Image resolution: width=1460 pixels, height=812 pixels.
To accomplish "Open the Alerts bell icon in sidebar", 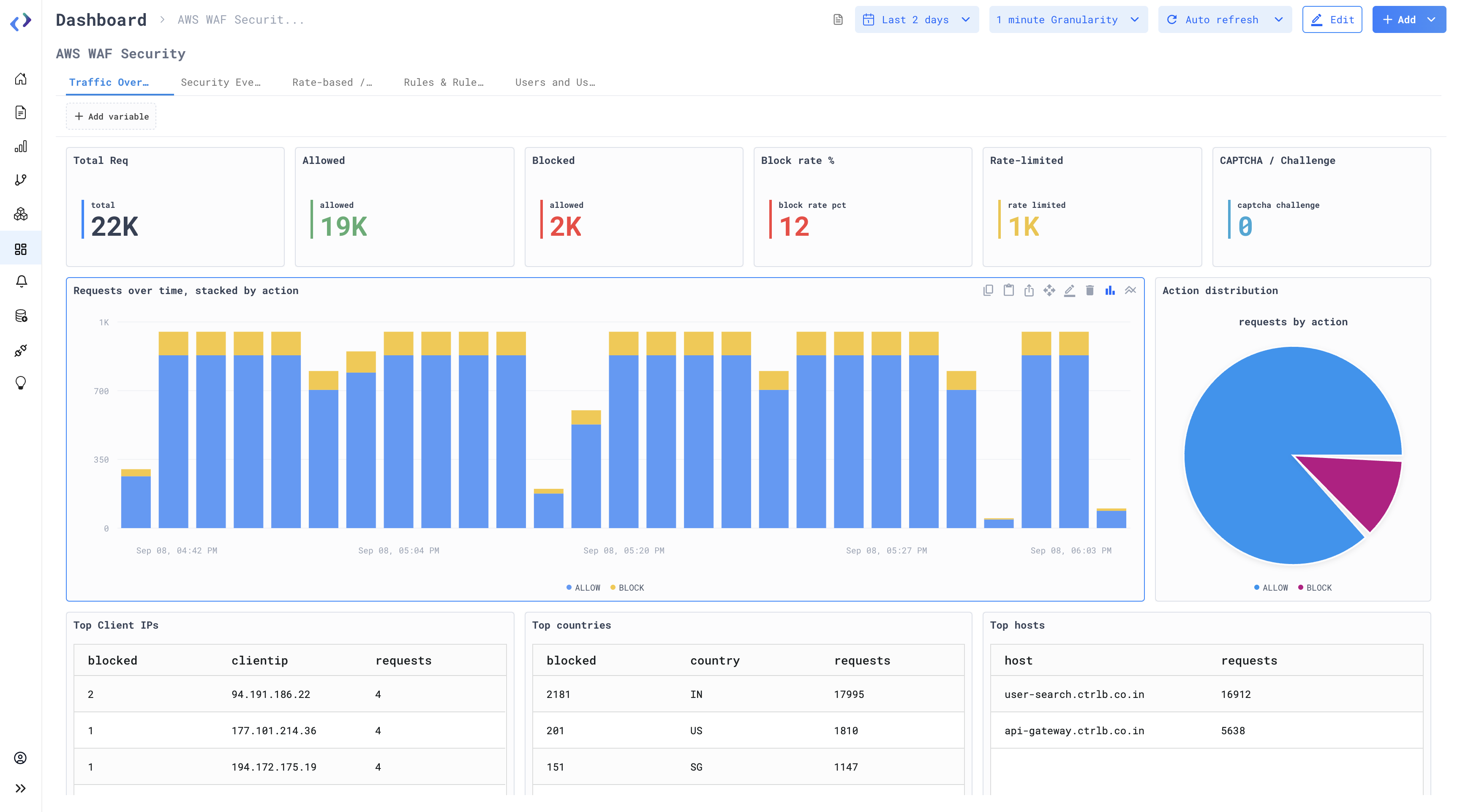I will [x=21, y=282].
